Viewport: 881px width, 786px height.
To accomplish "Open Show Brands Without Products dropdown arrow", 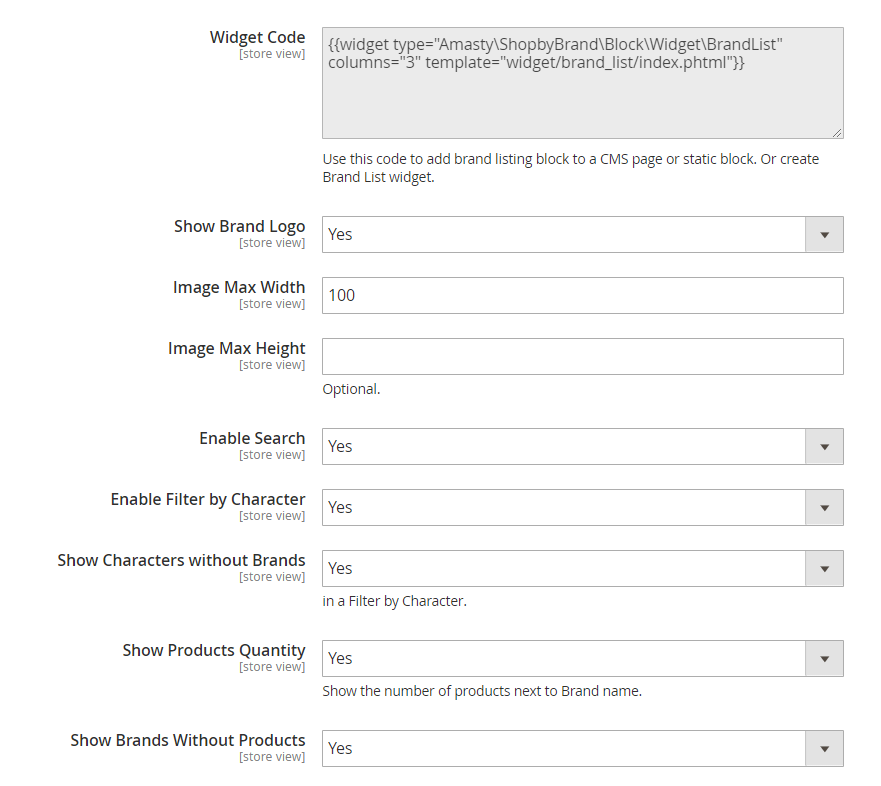I will point(824,748).
